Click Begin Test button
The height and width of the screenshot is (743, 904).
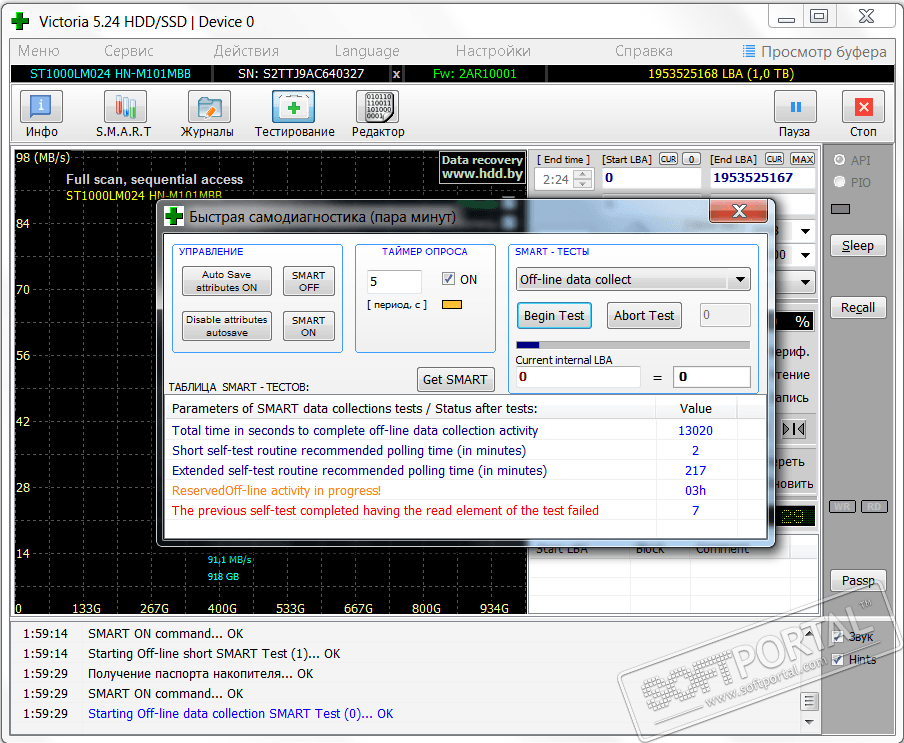click(554, 316)
